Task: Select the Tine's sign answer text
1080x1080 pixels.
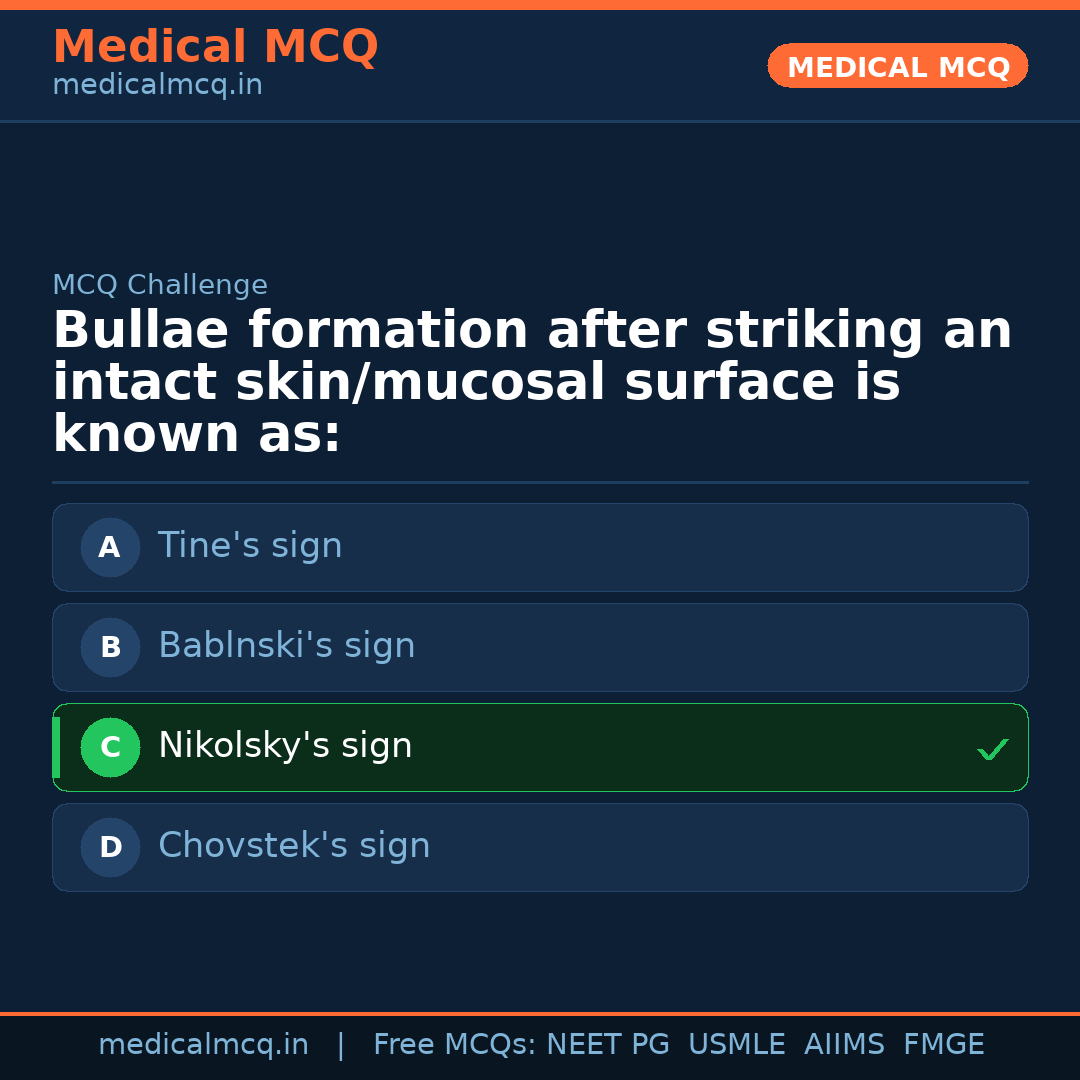Action: tap(250, 546)
